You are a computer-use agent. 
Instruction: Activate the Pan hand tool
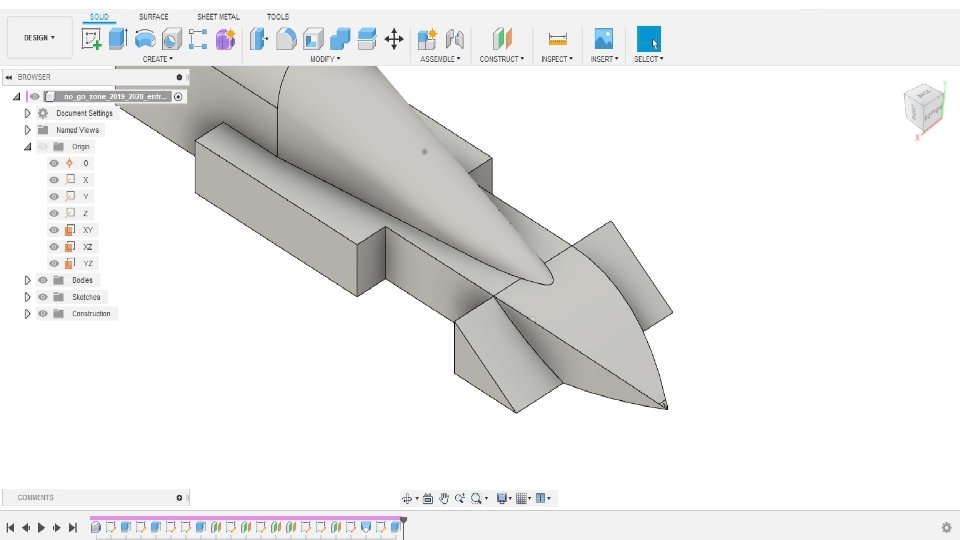(444, 498)
